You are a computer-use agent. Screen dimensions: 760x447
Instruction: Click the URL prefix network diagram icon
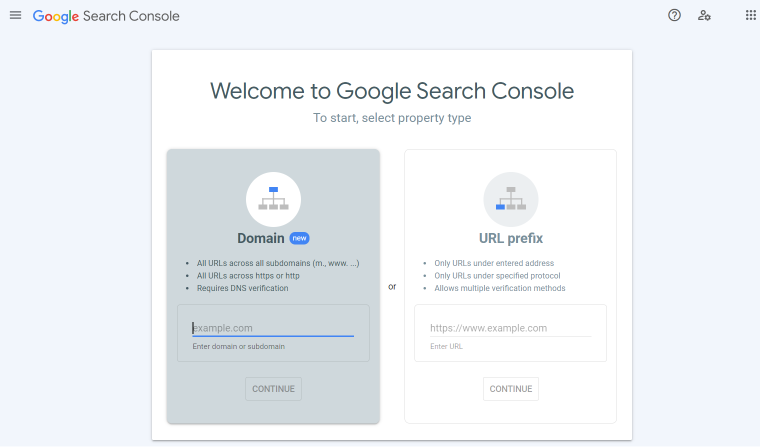511,199
